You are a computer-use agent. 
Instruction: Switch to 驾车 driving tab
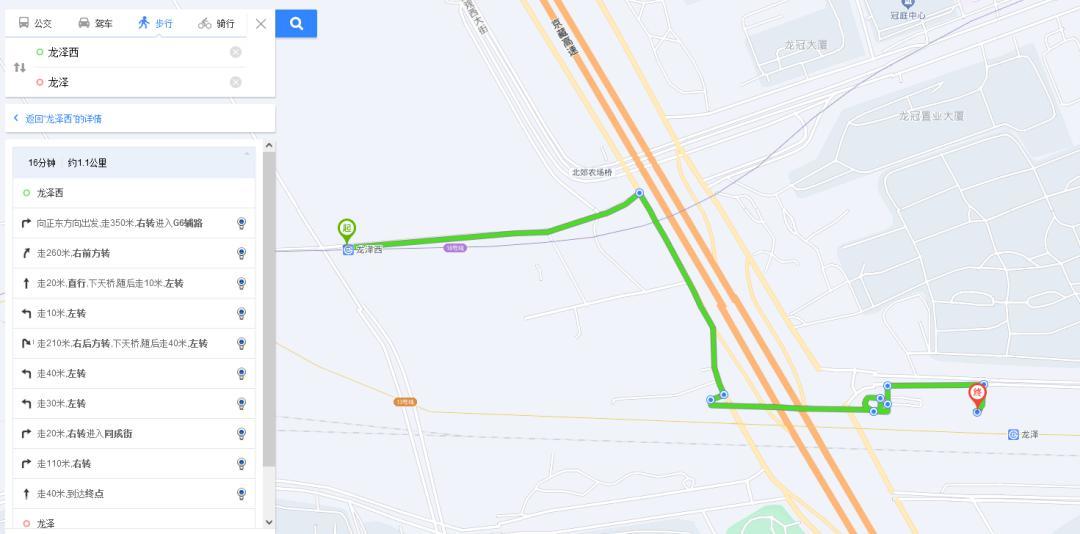pyautogui.click(x=95, y=23)
